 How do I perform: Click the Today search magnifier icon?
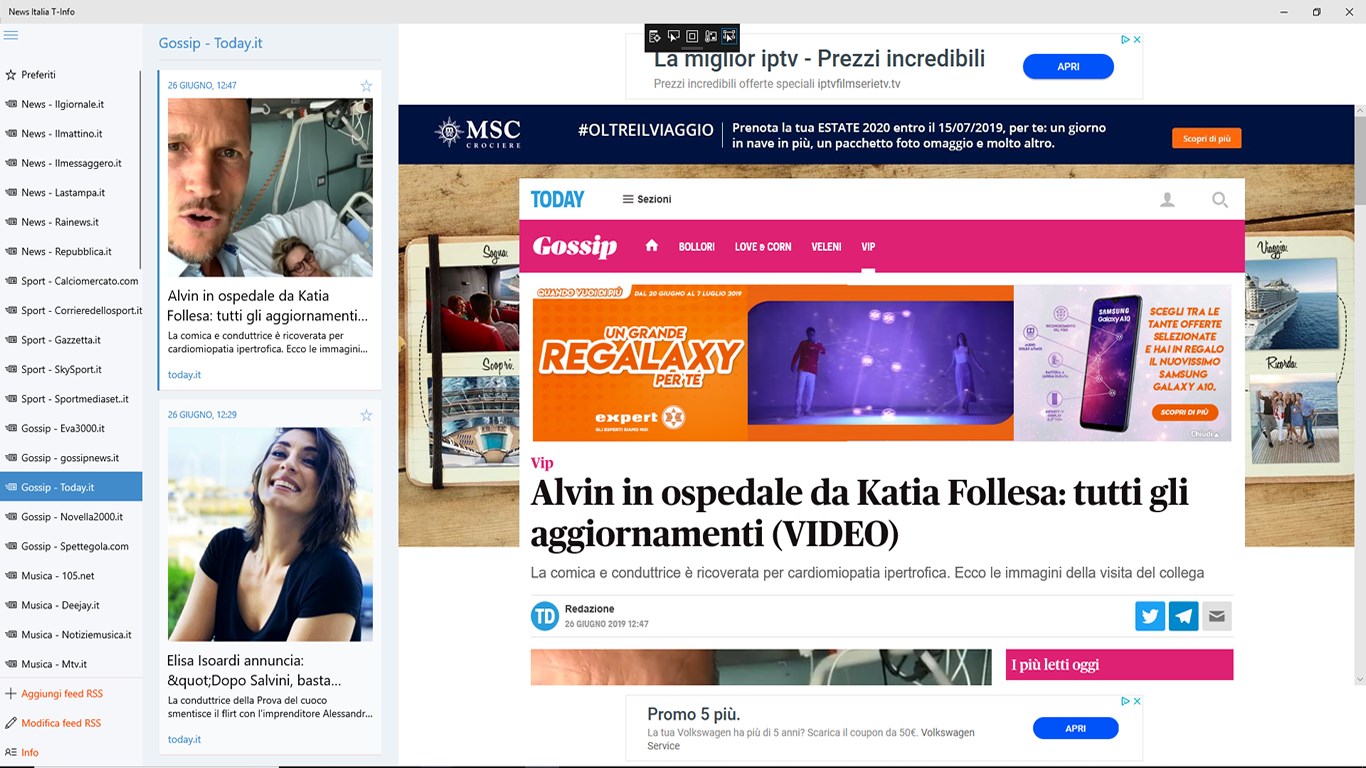pyautogui.click(x=1220, y=200)
